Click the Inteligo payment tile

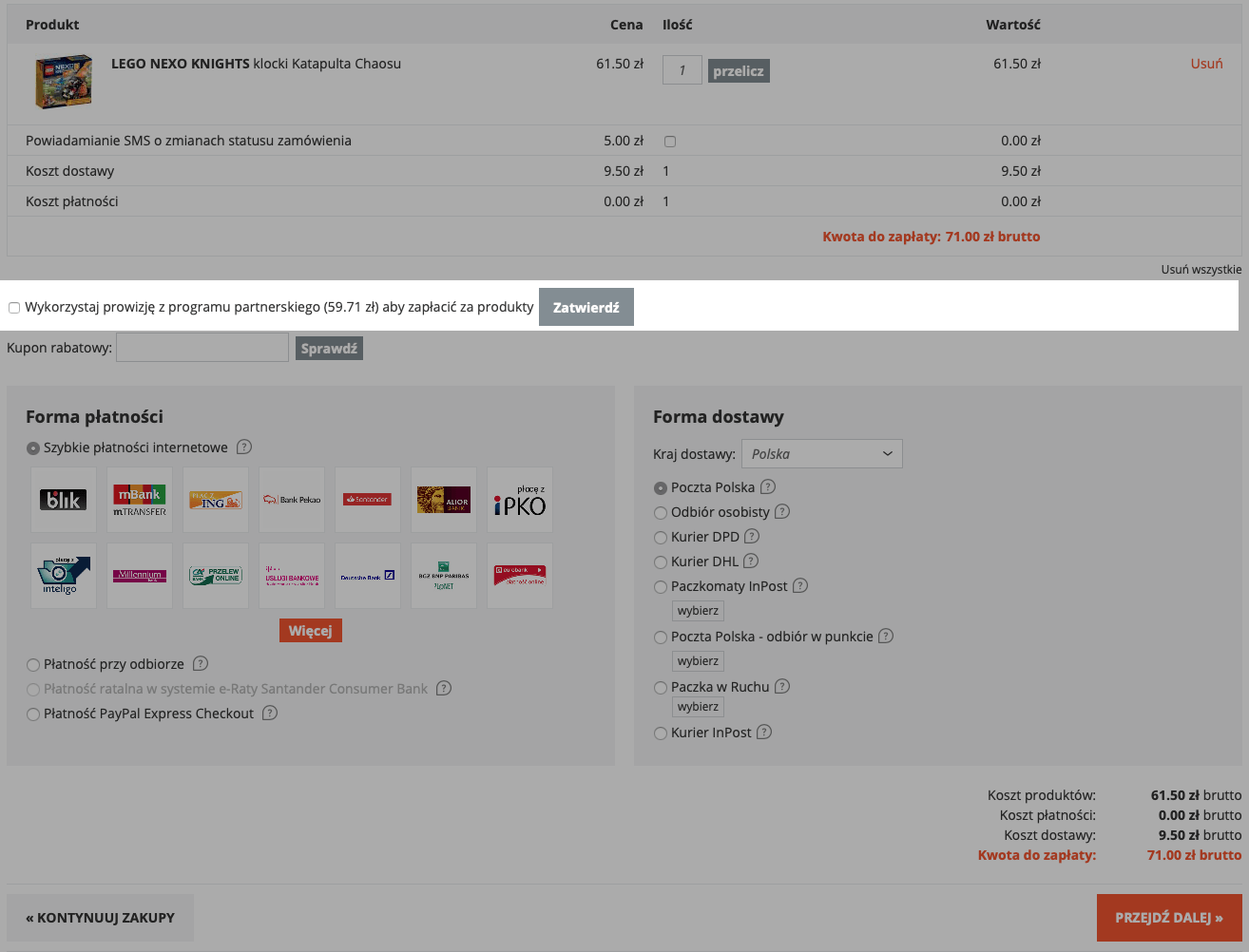64,576
